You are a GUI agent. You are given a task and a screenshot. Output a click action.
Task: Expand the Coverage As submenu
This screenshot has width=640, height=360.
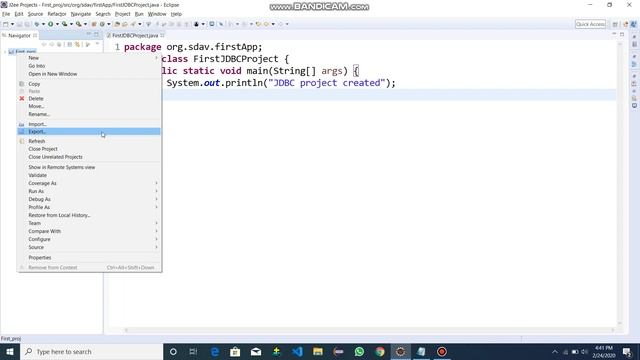pos(89,183)
